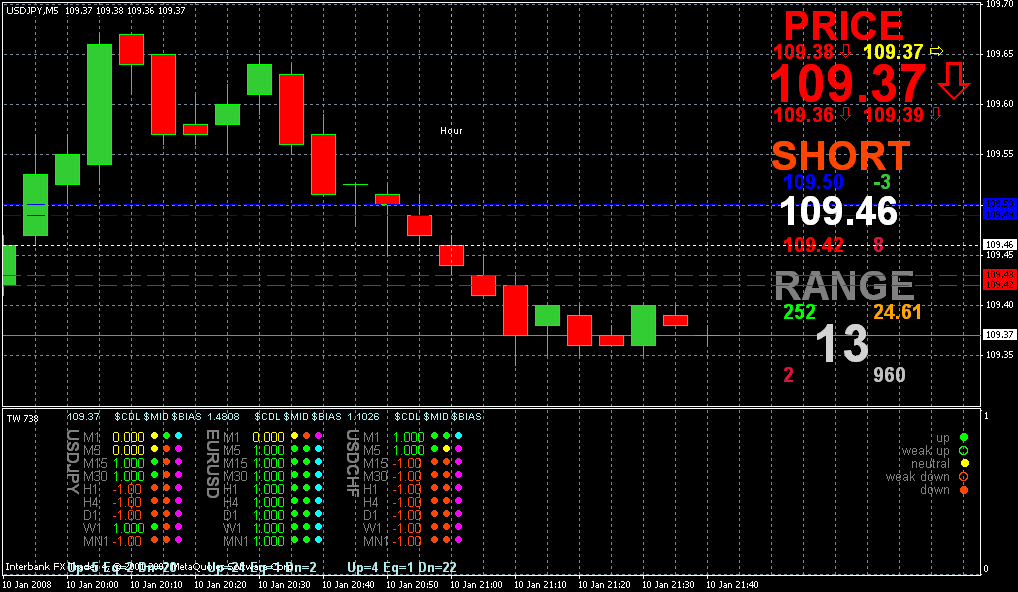Viewport: 1018px width, 592px height.
Task: Select EURUSD H4 green $CDL dot
Action: (x=295, y=501)
